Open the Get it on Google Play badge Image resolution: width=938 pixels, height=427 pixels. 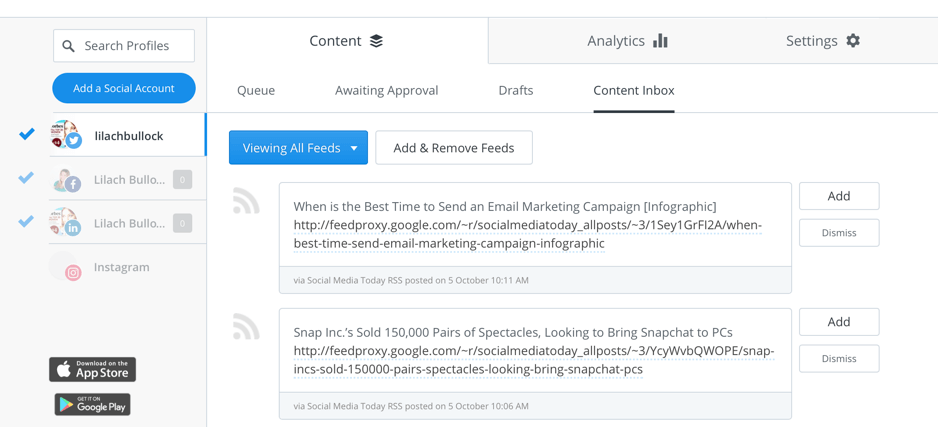pos(92,404)
